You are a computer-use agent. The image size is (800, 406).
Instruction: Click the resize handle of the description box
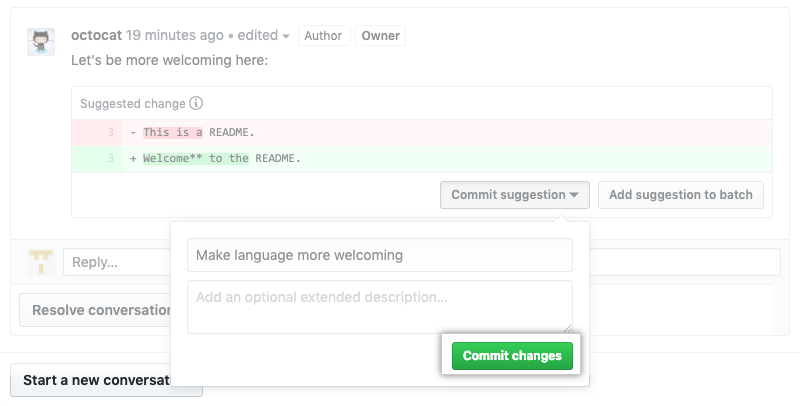568,329
